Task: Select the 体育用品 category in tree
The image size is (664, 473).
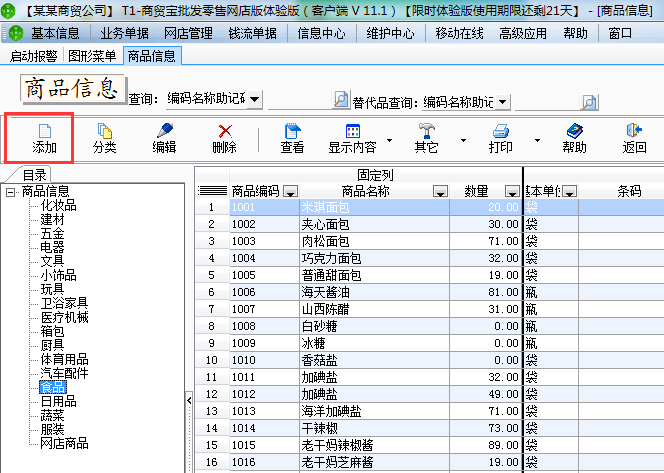Action: click(64, 360)
